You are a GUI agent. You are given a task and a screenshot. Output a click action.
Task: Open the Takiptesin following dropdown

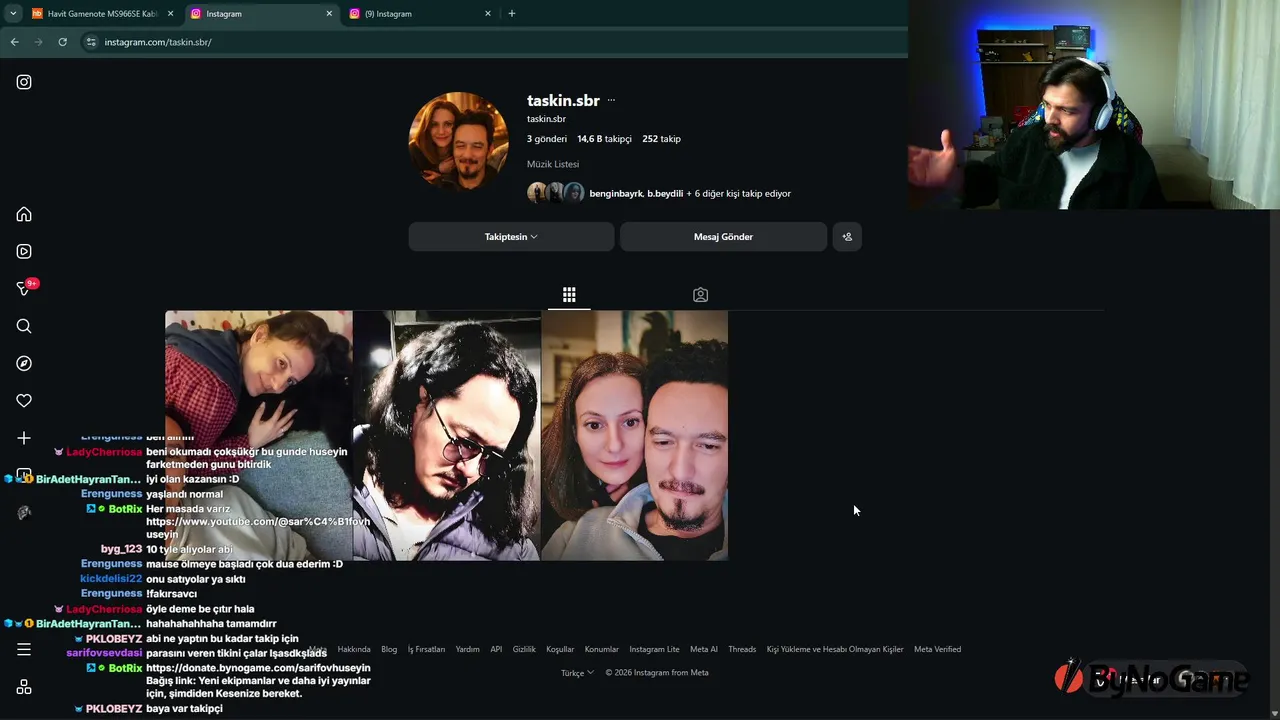point(511,237)
